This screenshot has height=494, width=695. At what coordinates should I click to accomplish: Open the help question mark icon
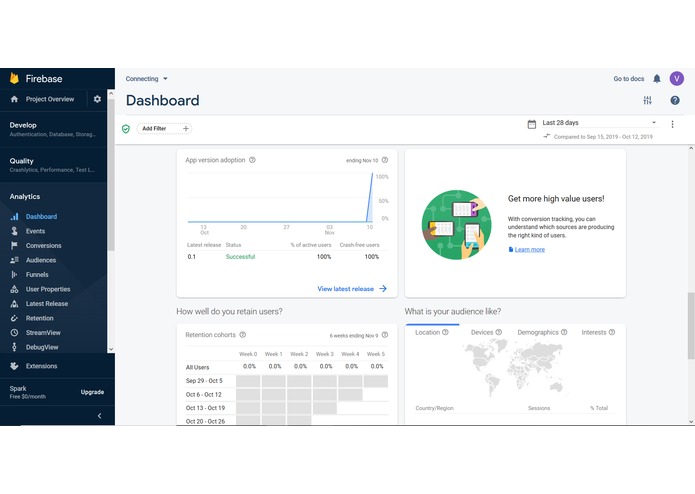point(675,100)
